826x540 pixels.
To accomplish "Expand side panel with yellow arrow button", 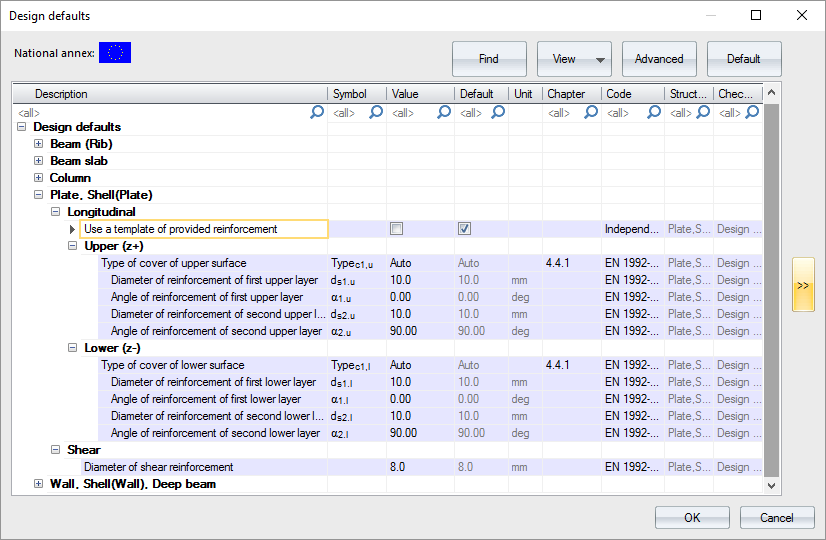I will [x=803, y=285].
